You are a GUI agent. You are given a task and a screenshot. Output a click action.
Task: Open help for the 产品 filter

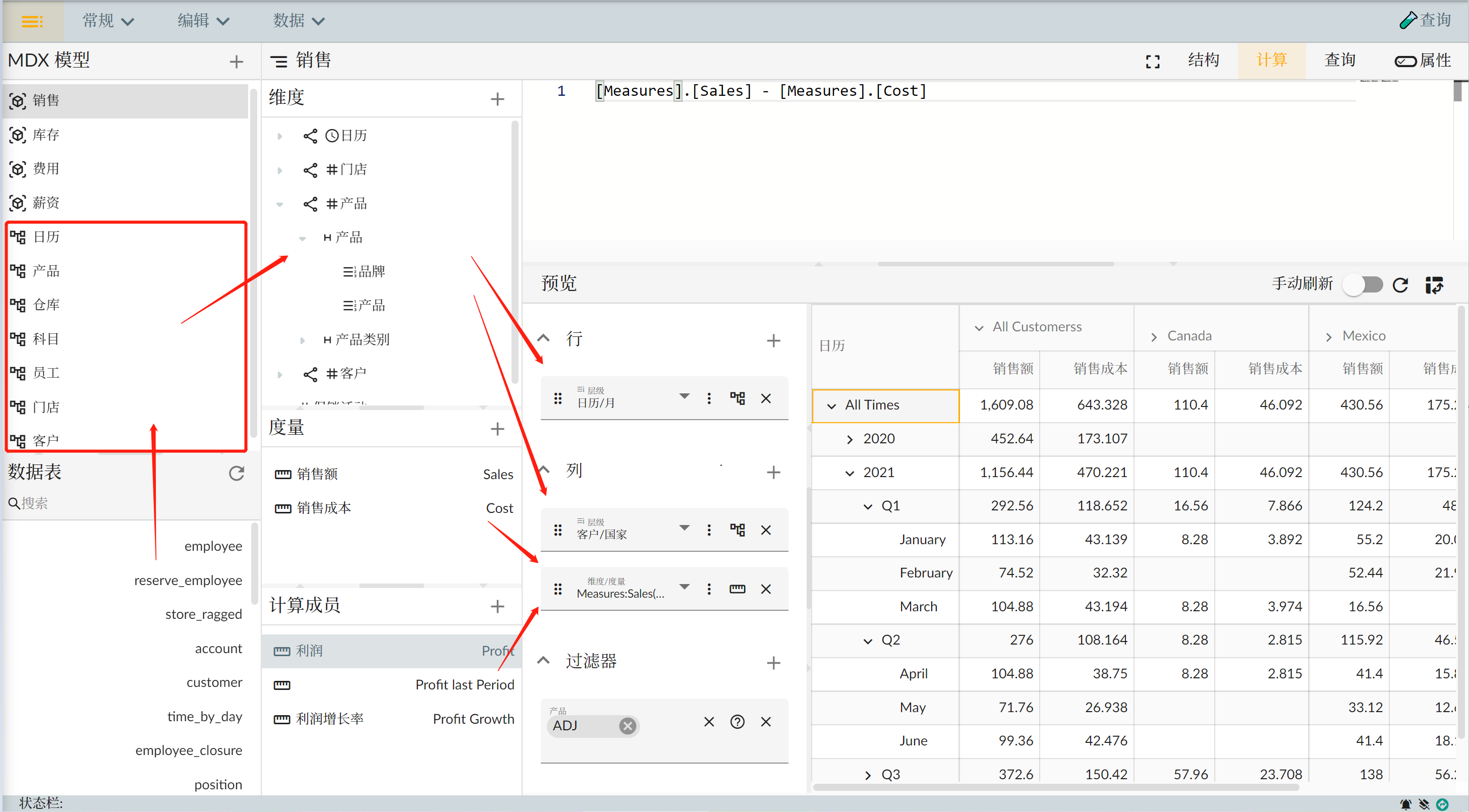point(738,722)
